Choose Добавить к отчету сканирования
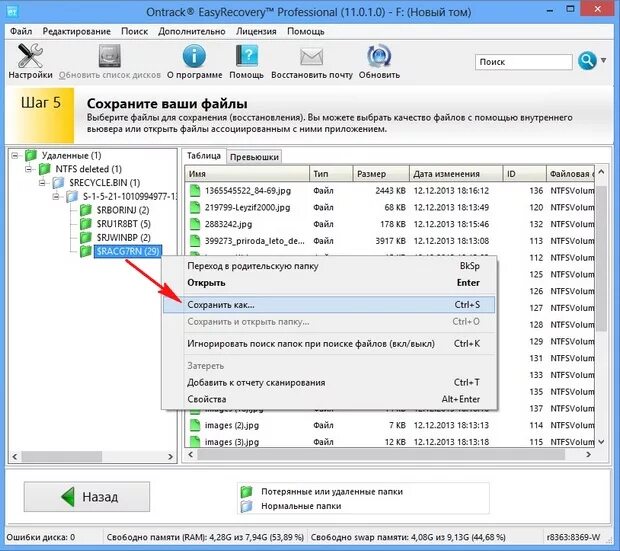Screen dimensions: 620x551 pyautogui.click(x=329, y=382)
